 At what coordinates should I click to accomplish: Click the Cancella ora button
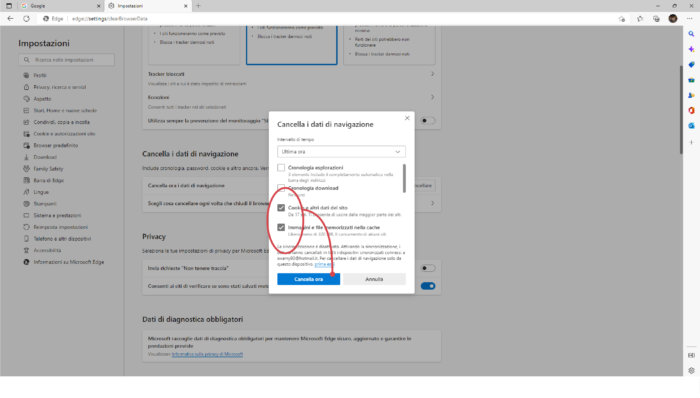click(x=308, y=279)
